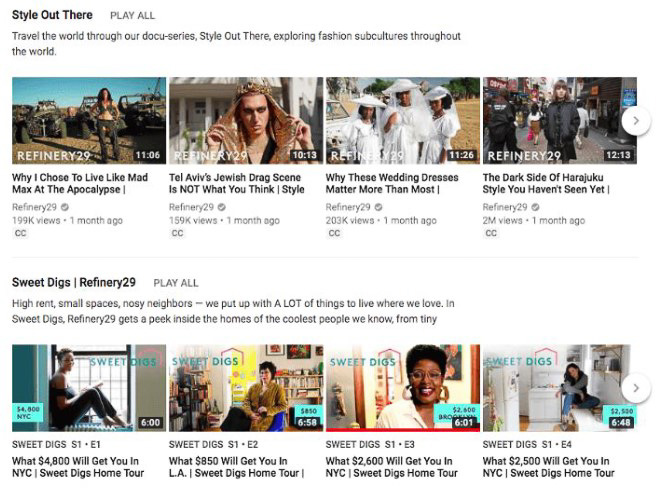Viewport: 664px width, 491px height.
Task: Click the 6:58 duration badge
Action: point(307,422)
